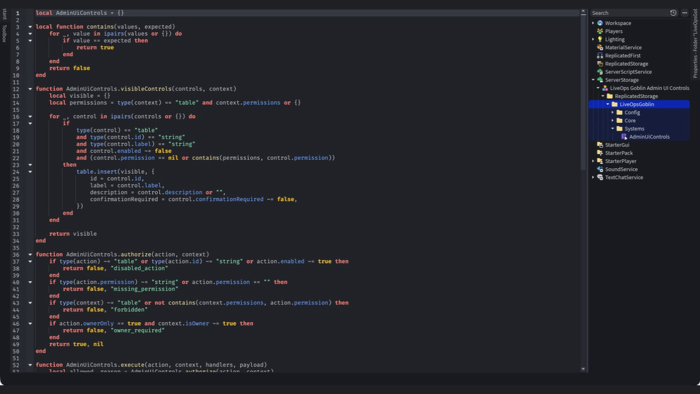
Task: Click the Workspace globe icon
Action: (x=600, y=23)
